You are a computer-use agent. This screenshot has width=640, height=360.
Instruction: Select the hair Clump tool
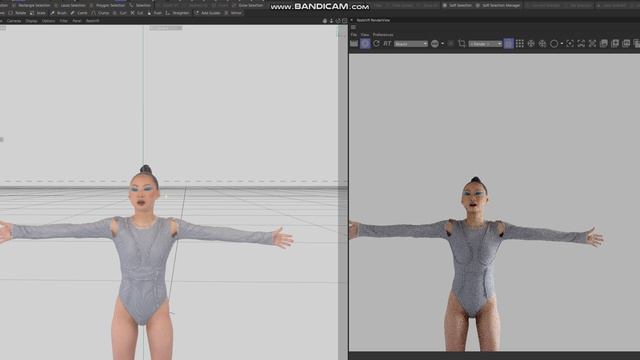(x=100, y=13)
